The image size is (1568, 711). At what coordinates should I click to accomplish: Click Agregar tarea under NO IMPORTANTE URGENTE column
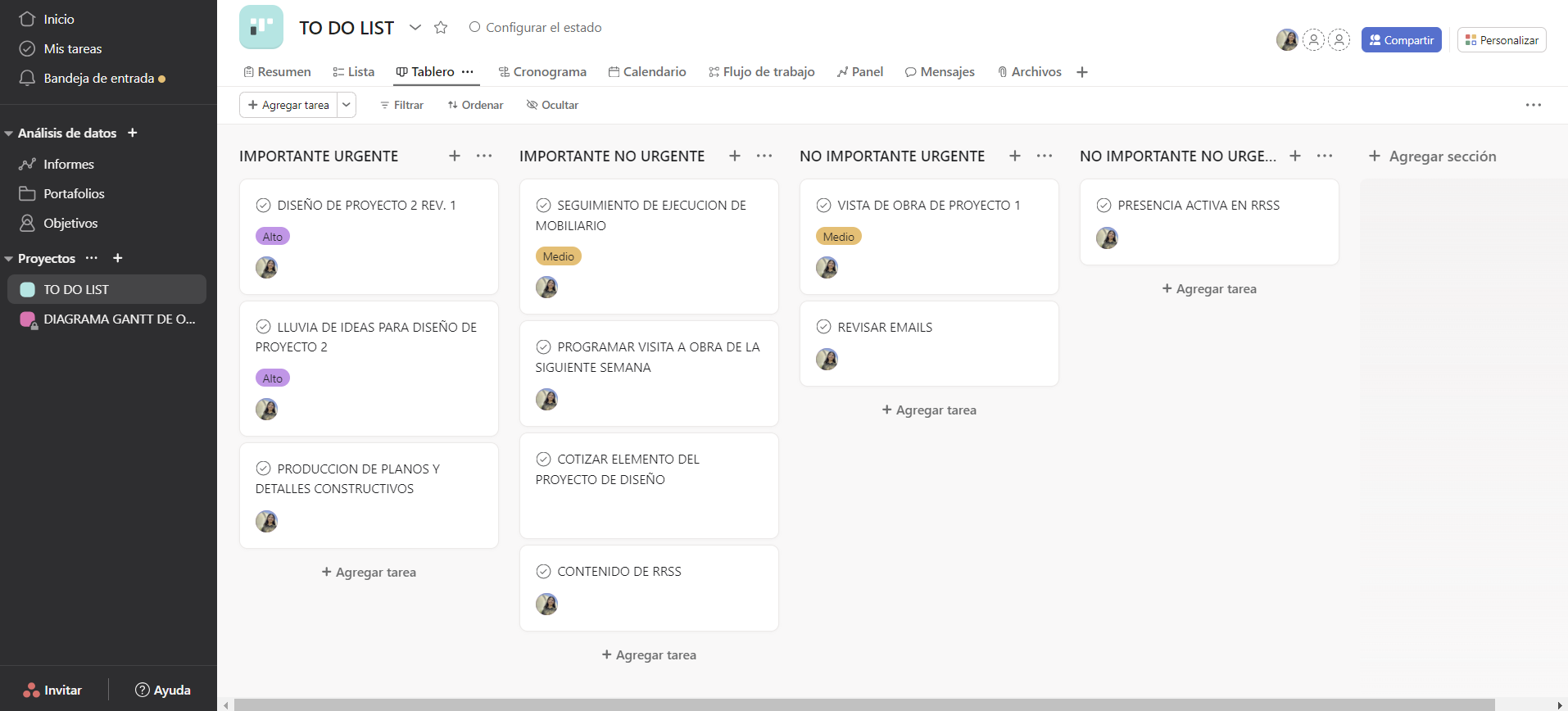point(929,410)
